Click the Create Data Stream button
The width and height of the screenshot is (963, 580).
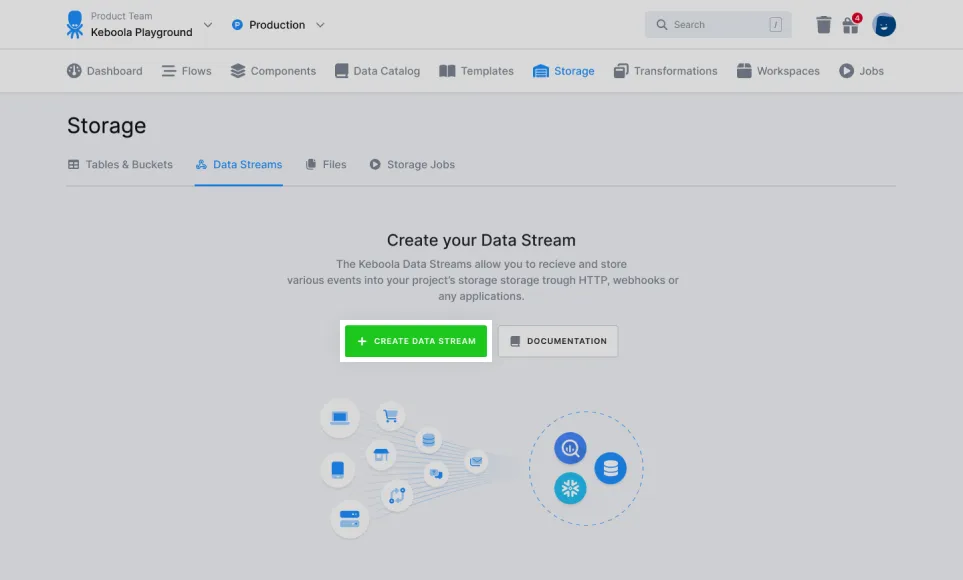pyautogui.click(x=416, y=341)
